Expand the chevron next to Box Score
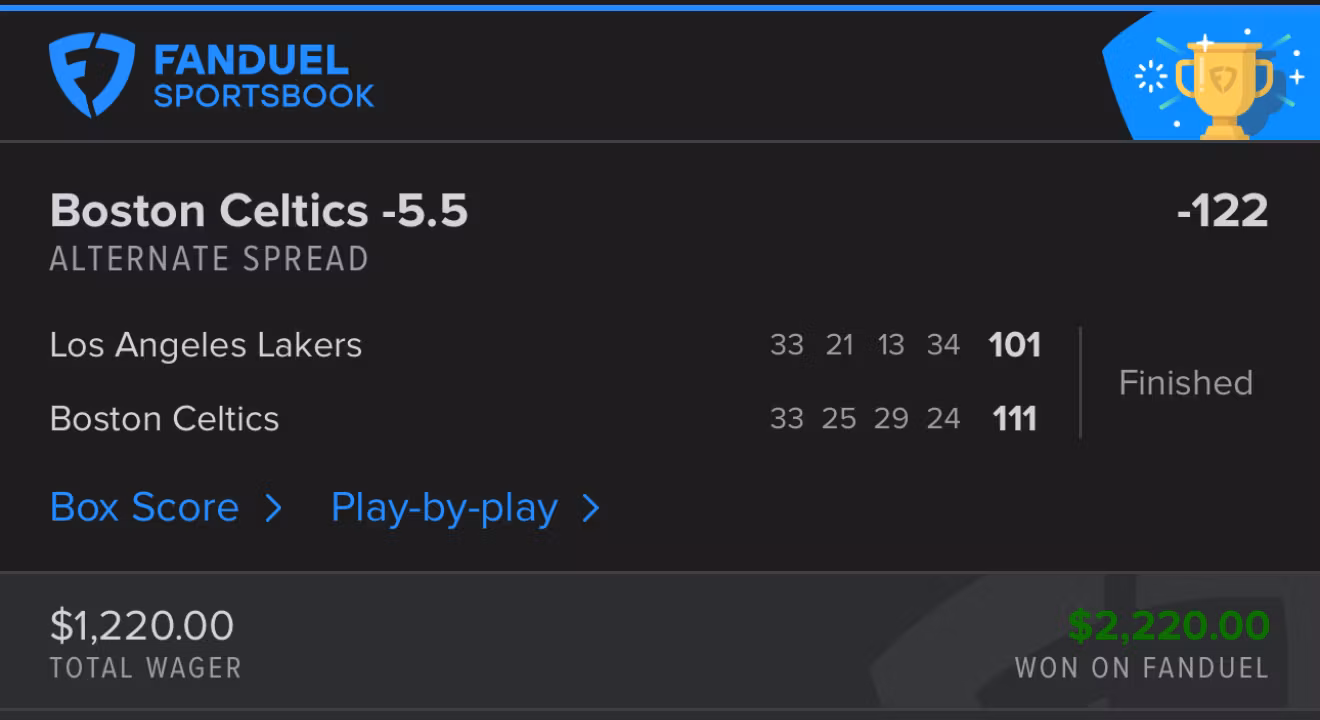The height and width of the screenshot is (720, 1320). (273, 509)
